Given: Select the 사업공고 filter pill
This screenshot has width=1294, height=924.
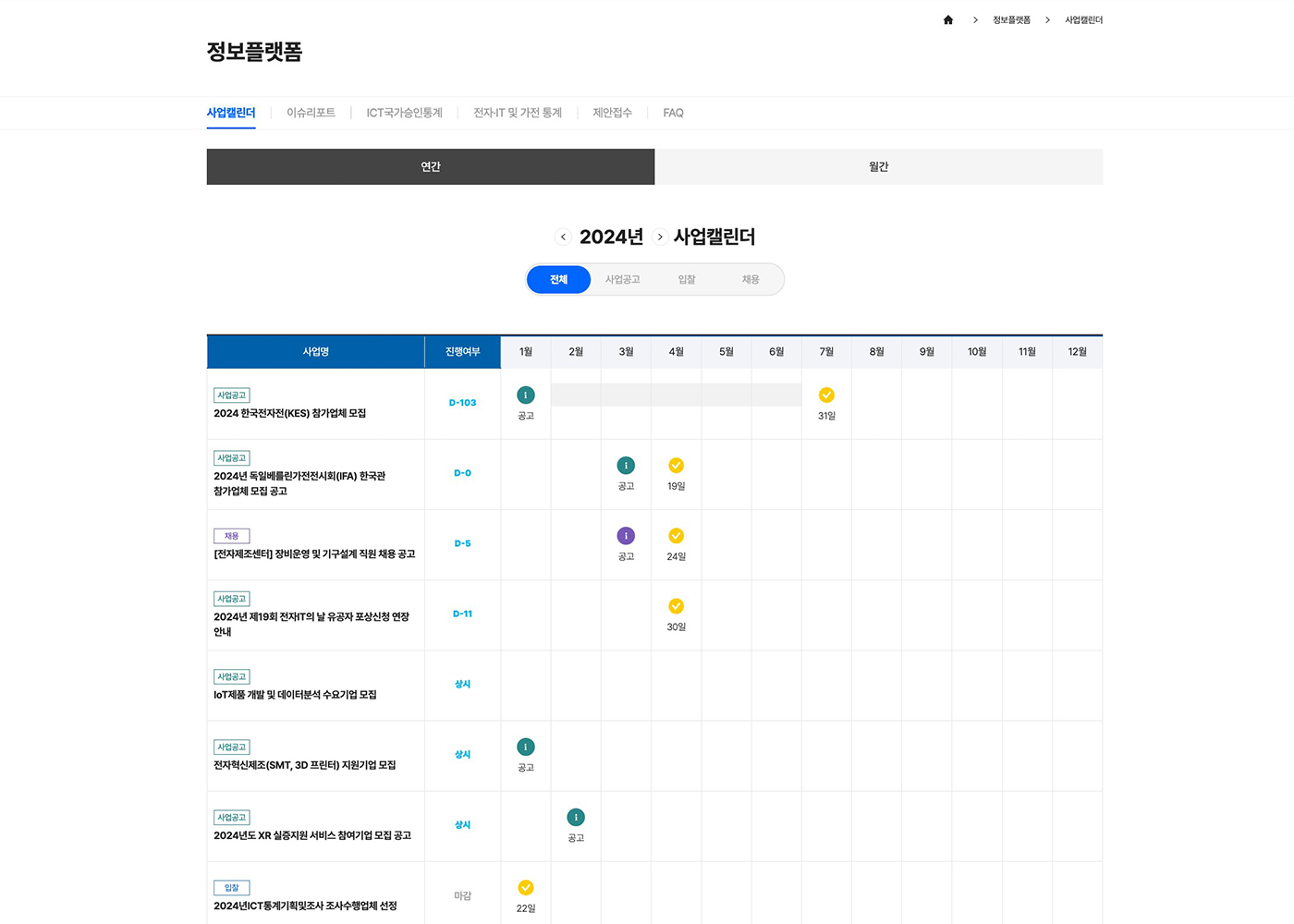Looking at the screenshot, I should [x=622, y=279].
